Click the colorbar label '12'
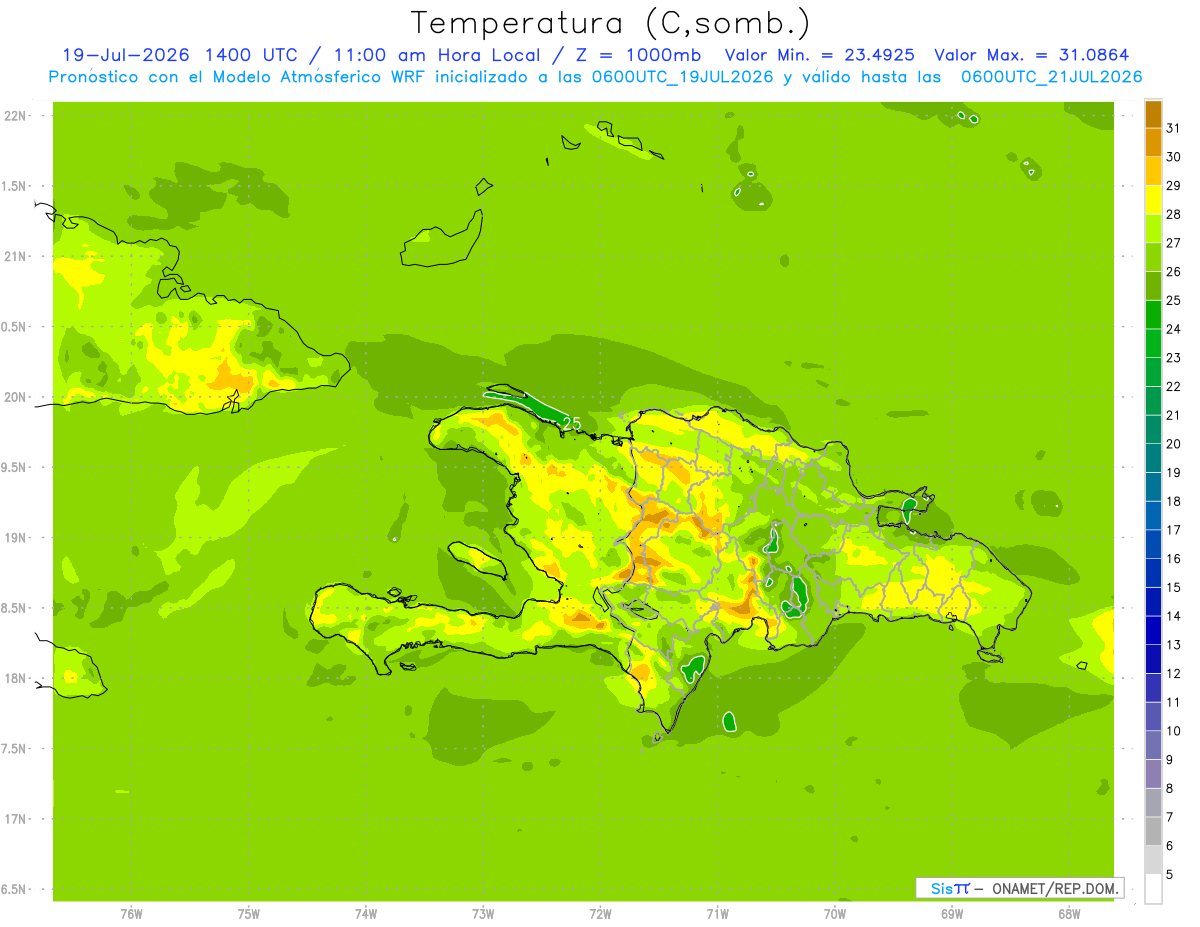 (x=1174, y=673)
